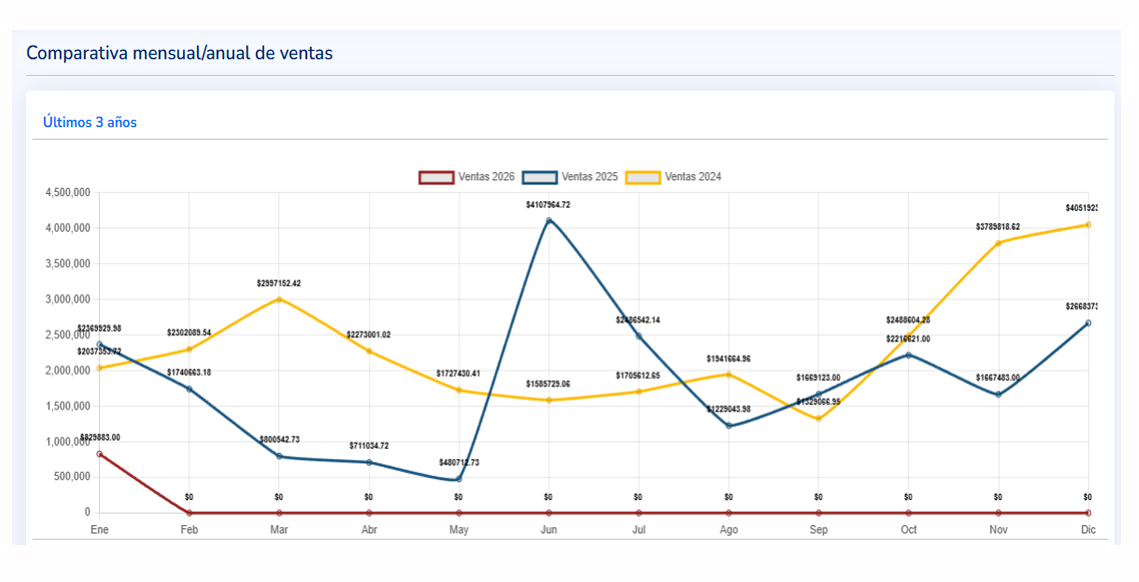The width and height of the screenshot is (1139, 582).
Task: Select the Ventas 2024 November data point
Action: (998, 243)
